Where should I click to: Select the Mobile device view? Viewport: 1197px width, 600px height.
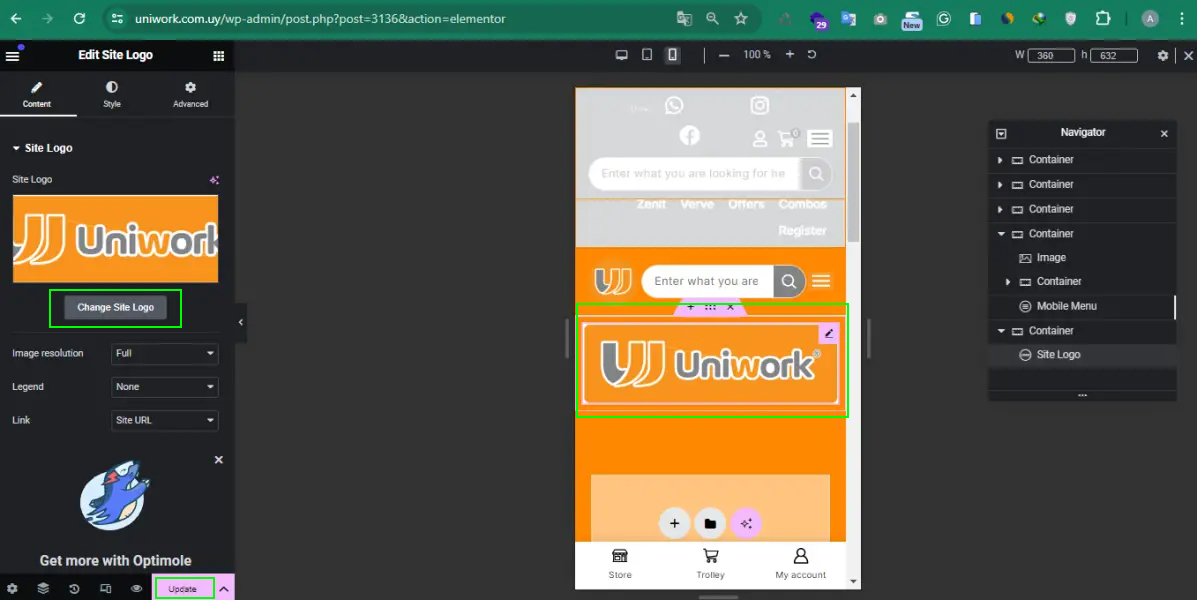673,55
